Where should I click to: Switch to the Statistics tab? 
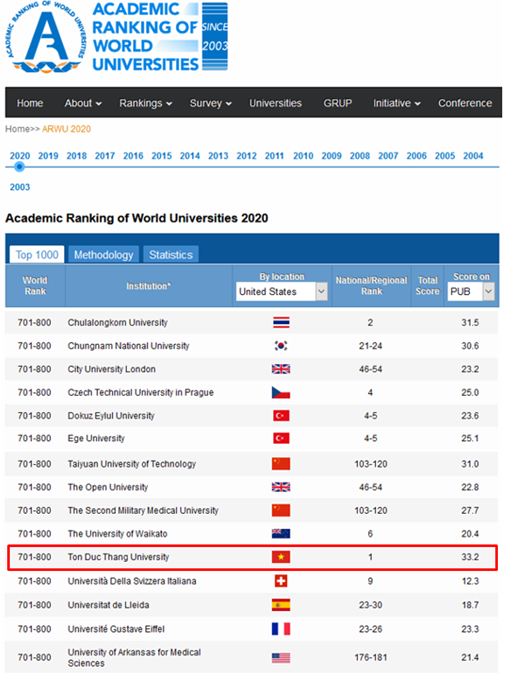pos(171,255)
